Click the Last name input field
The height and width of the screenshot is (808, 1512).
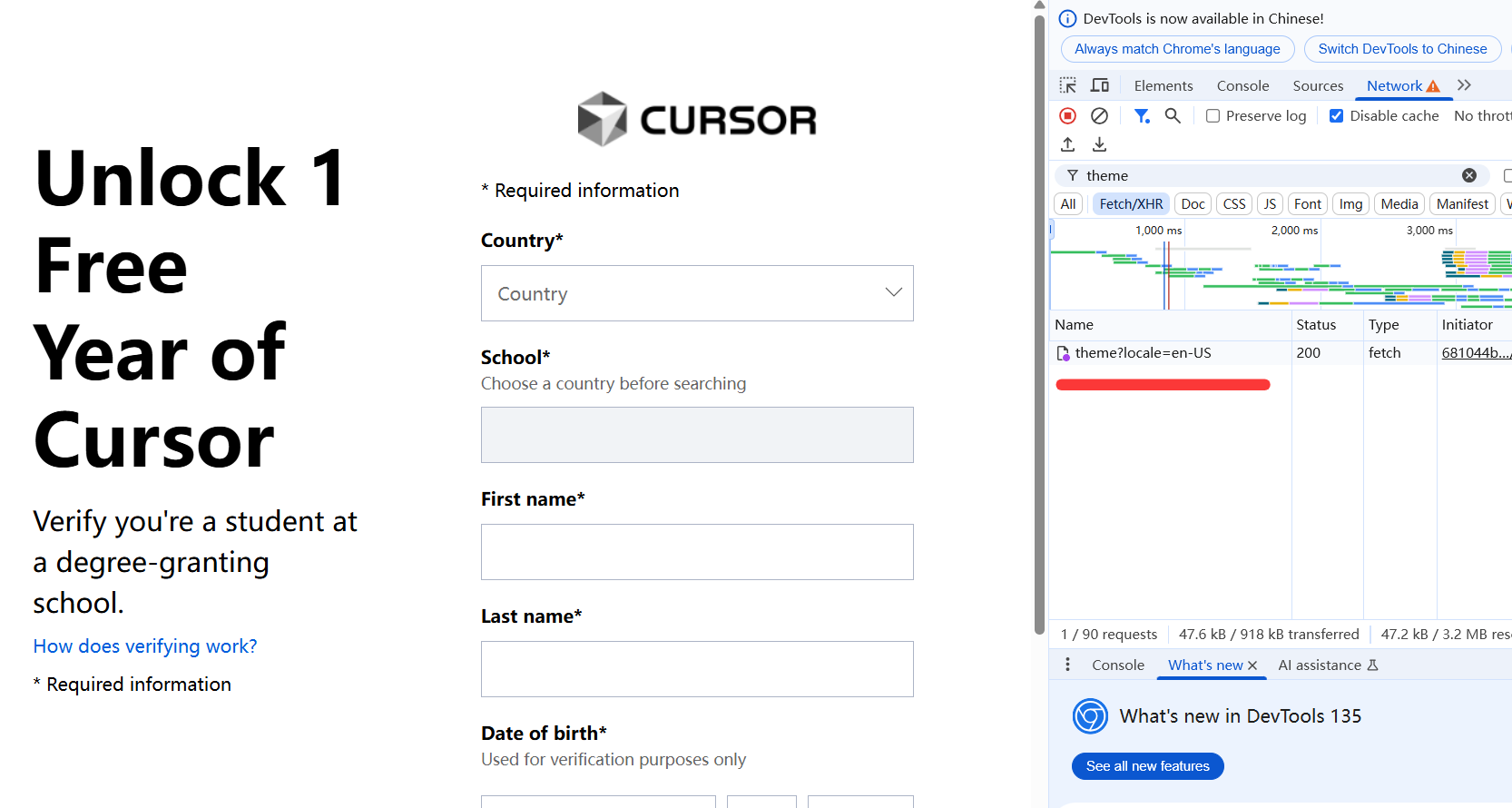697,669
